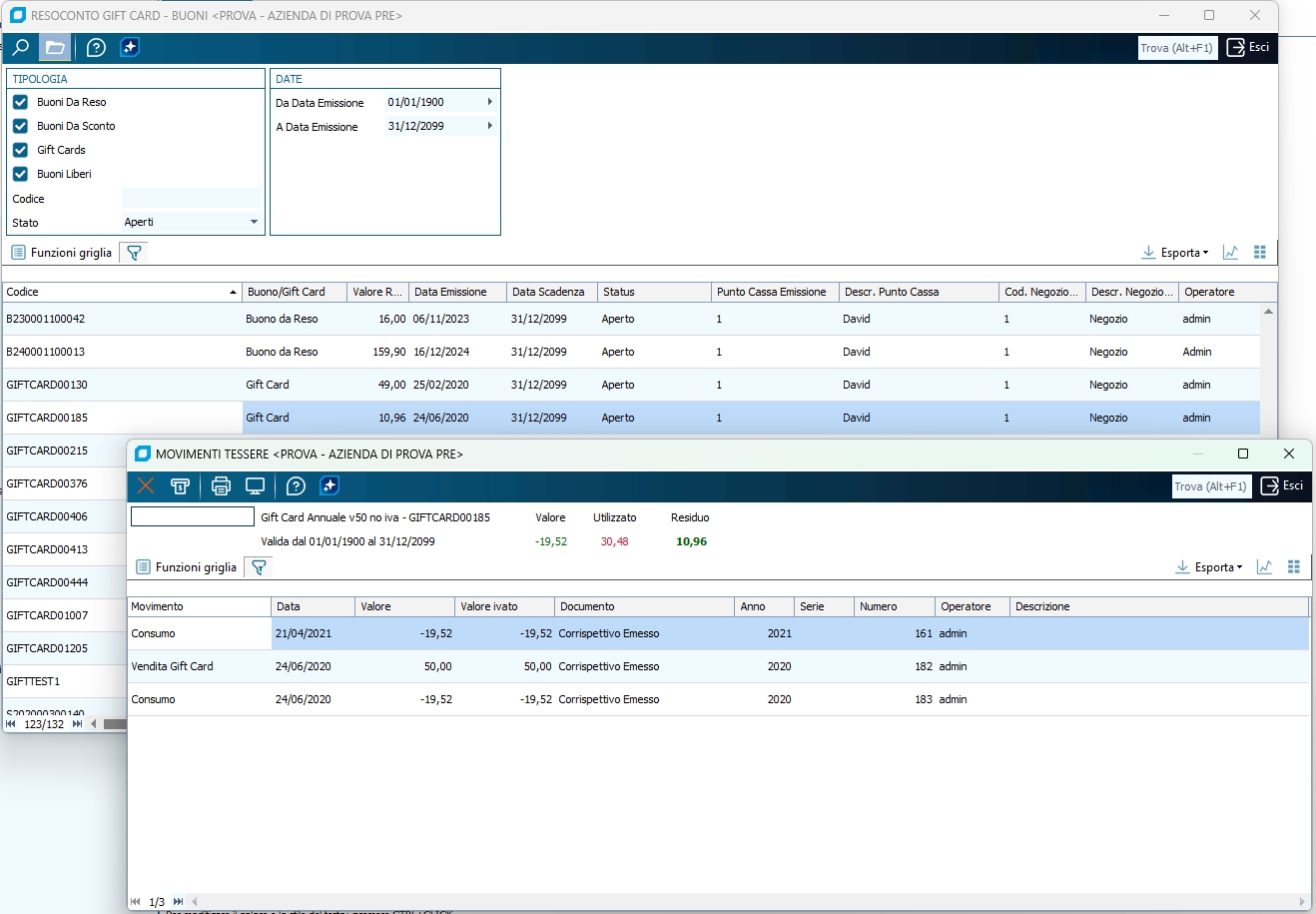Uncheck the Buoni Da Reso checkbox
The width and height of the screenshot is (1316, 914).
[20, 102]
